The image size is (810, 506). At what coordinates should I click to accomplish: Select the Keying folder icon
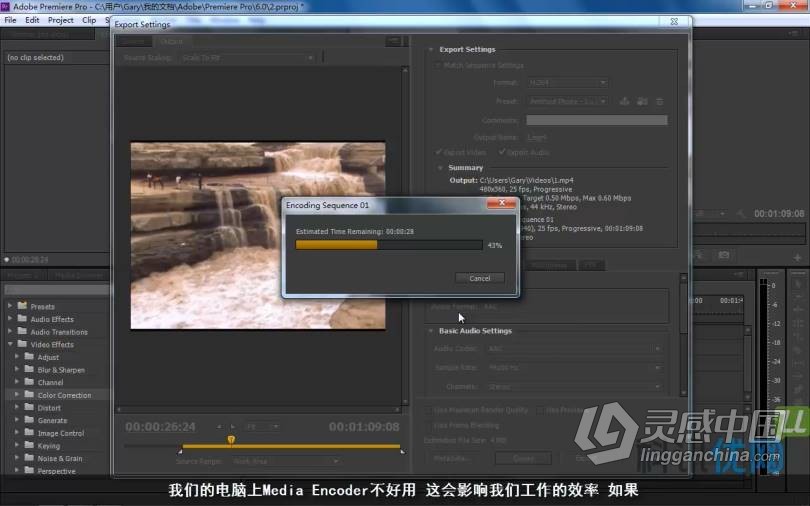[x=29, y=446]
